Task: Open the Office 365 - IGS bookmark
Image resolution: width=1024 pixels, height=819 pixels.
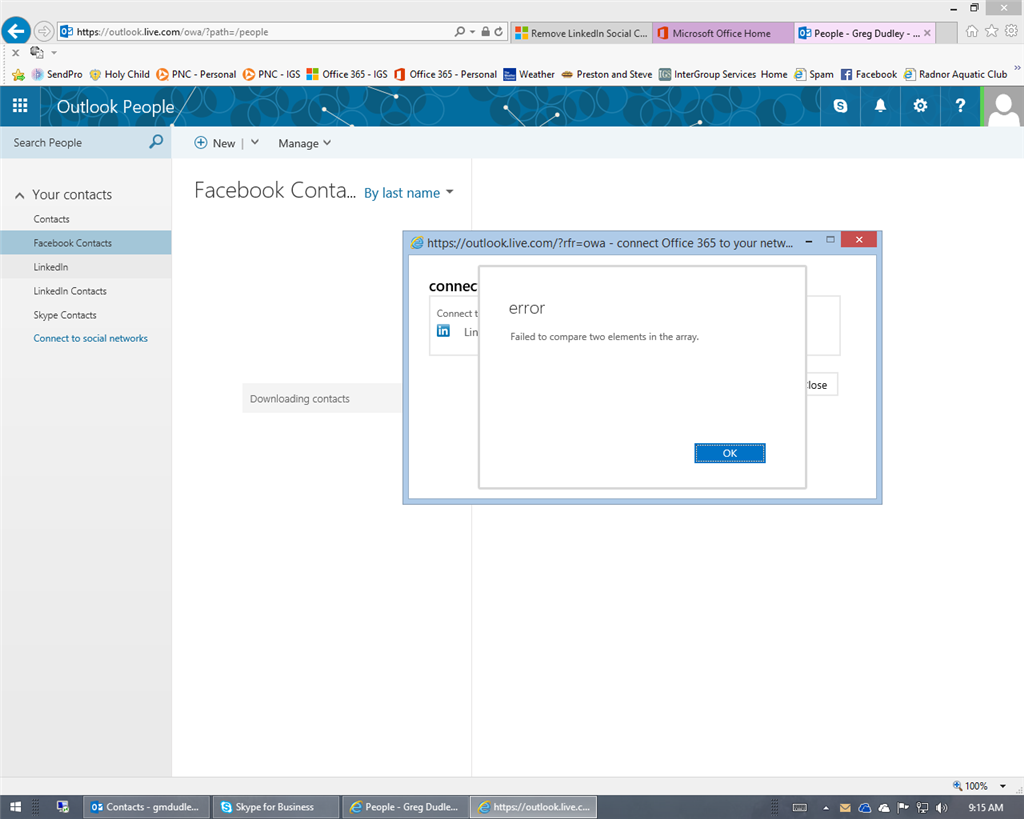Action: (347, 74)
